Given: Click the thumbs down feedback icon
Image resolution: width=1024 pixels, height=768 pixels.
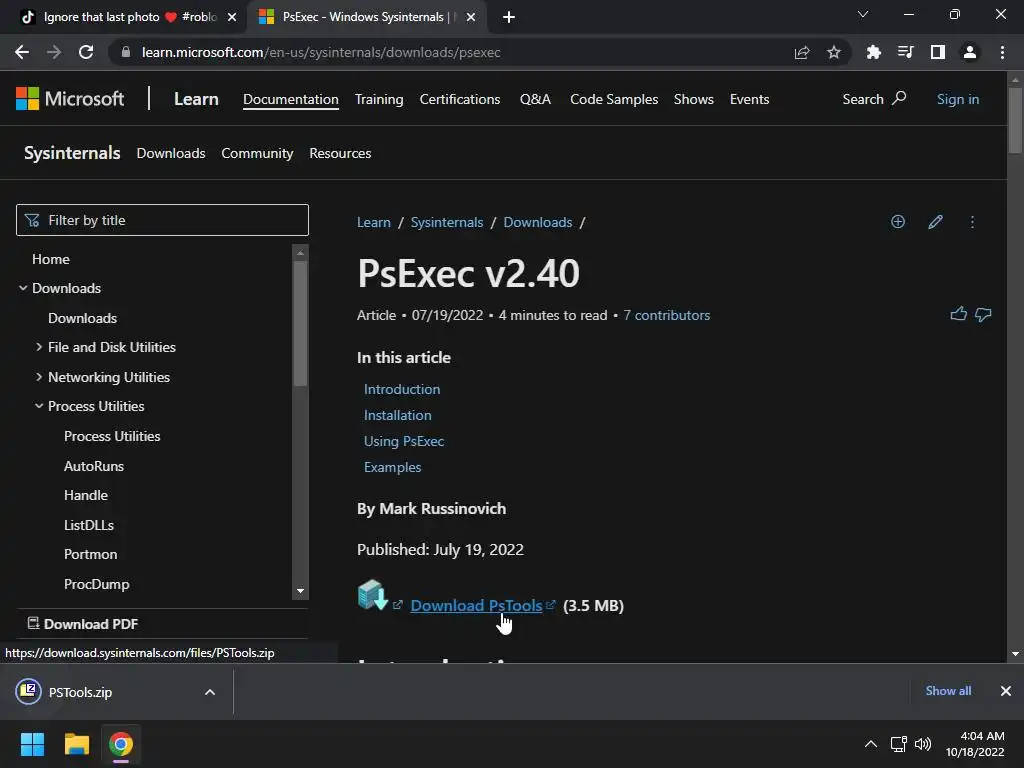Looking at the screenshot, I should tap(983, 314).
